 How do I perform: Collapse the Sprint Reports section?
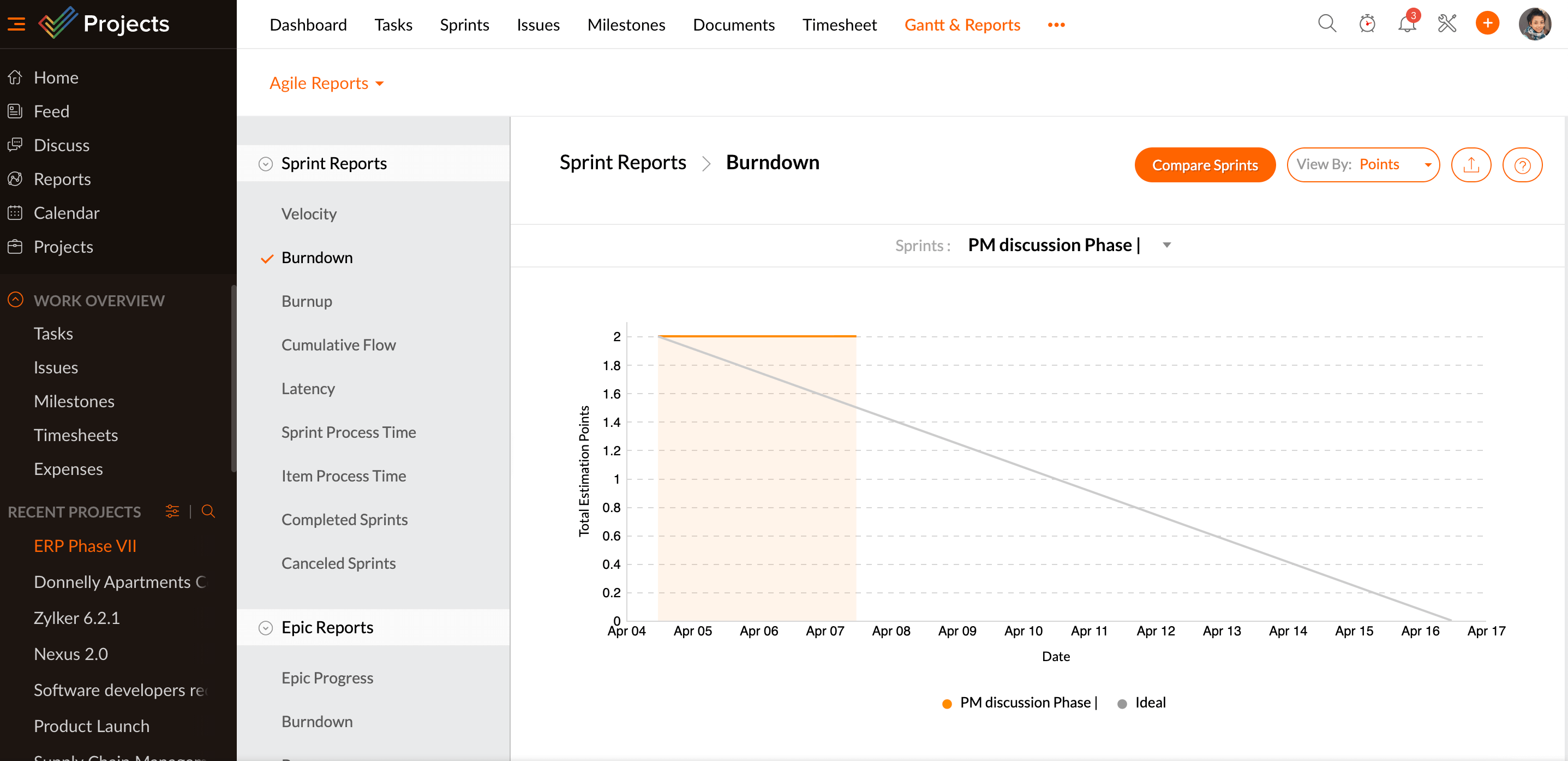[x=265, y=163]
